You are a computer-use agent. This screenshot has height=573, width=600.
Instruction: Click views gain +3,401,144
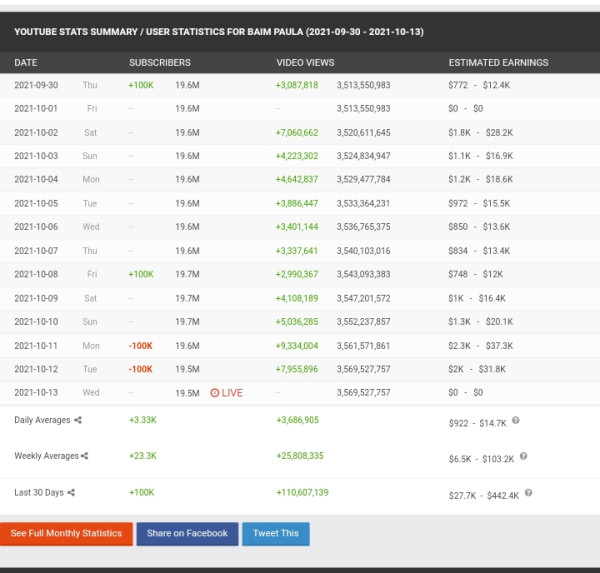pyautogui.click(x=297, y=227)
